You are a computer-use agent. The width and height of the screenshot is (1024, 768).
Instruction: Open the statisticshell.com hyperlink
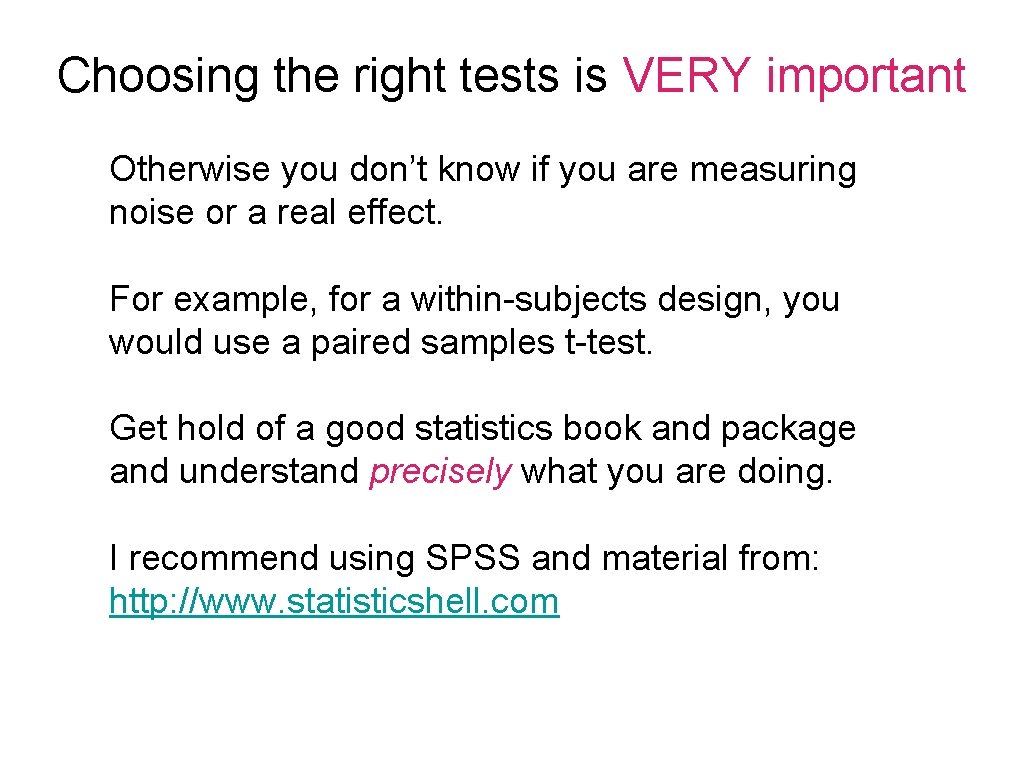tap(334, 601)
